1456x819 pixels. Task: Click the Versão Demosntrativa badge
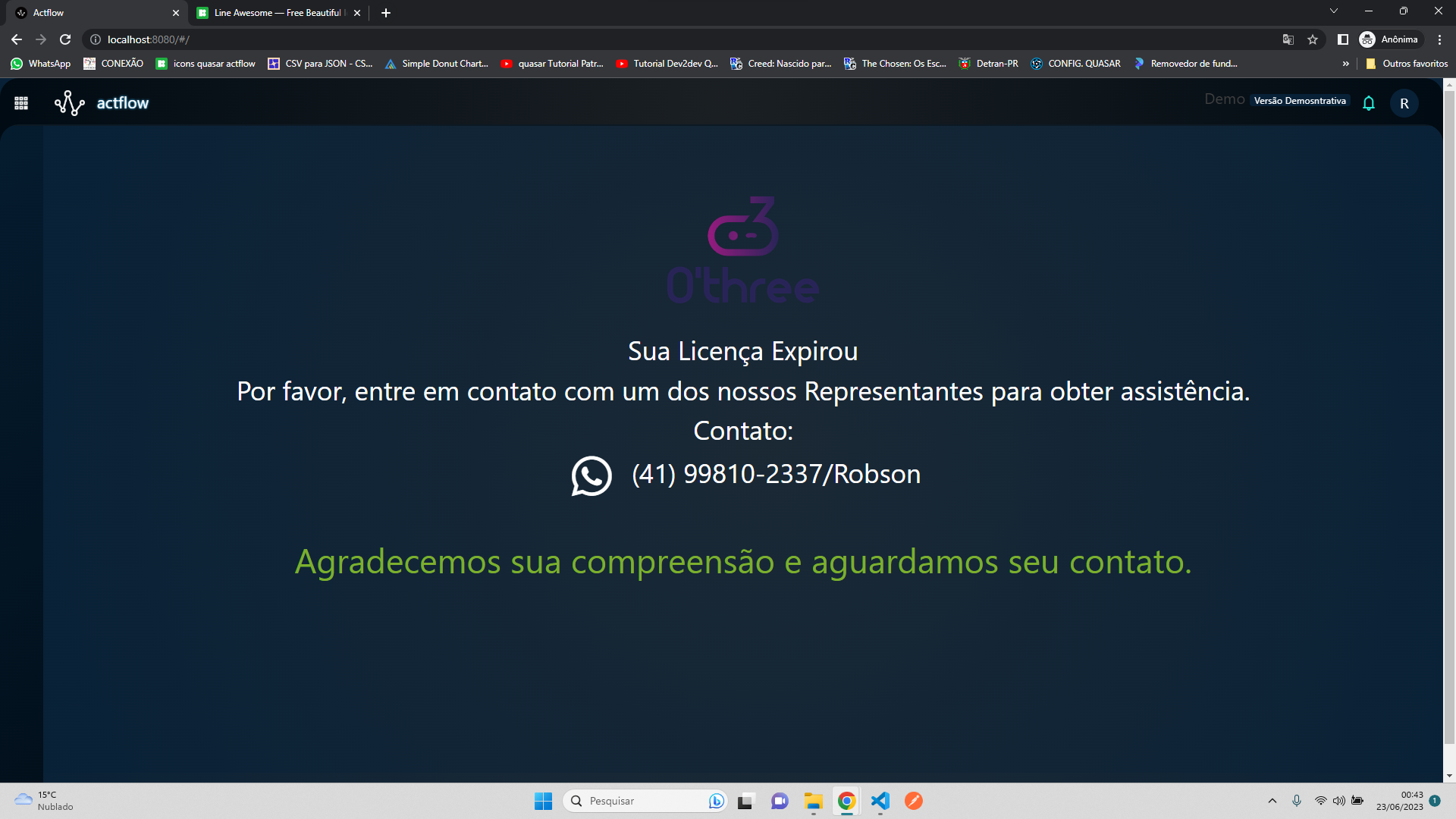click(x=1300, y=101)
